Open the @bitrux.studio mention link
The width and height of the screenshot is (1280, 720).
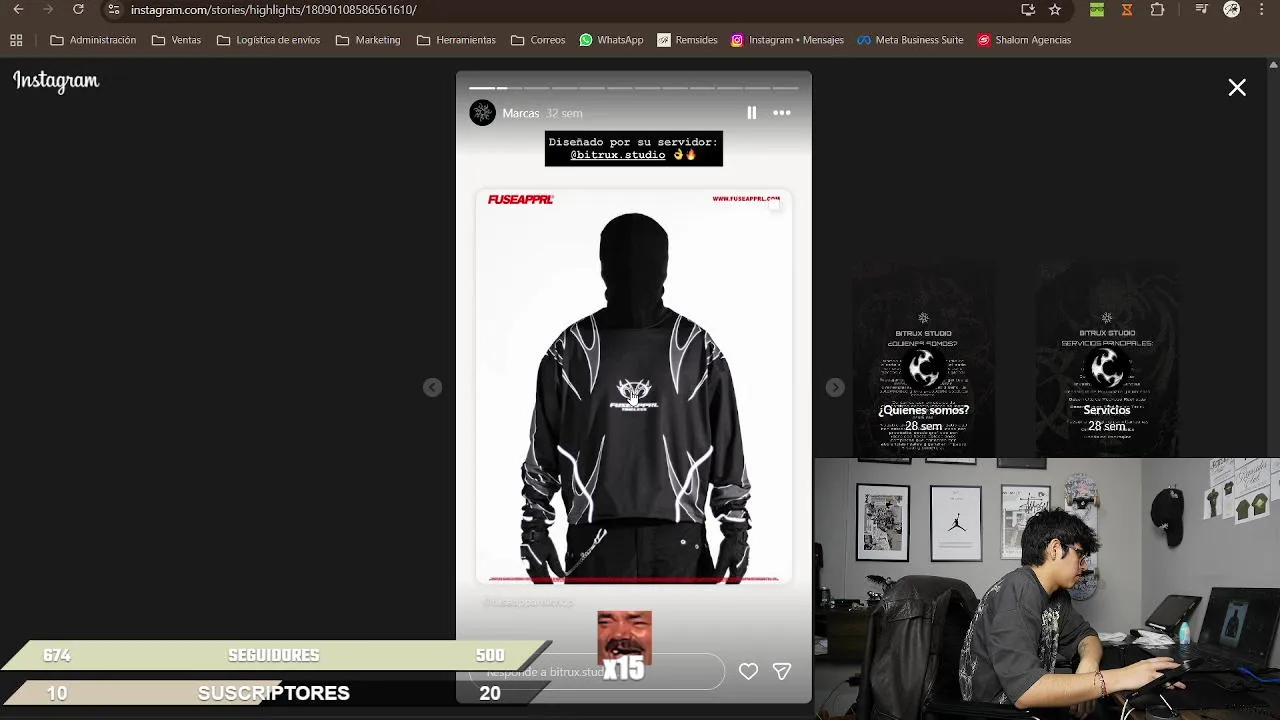click(618, 155)
